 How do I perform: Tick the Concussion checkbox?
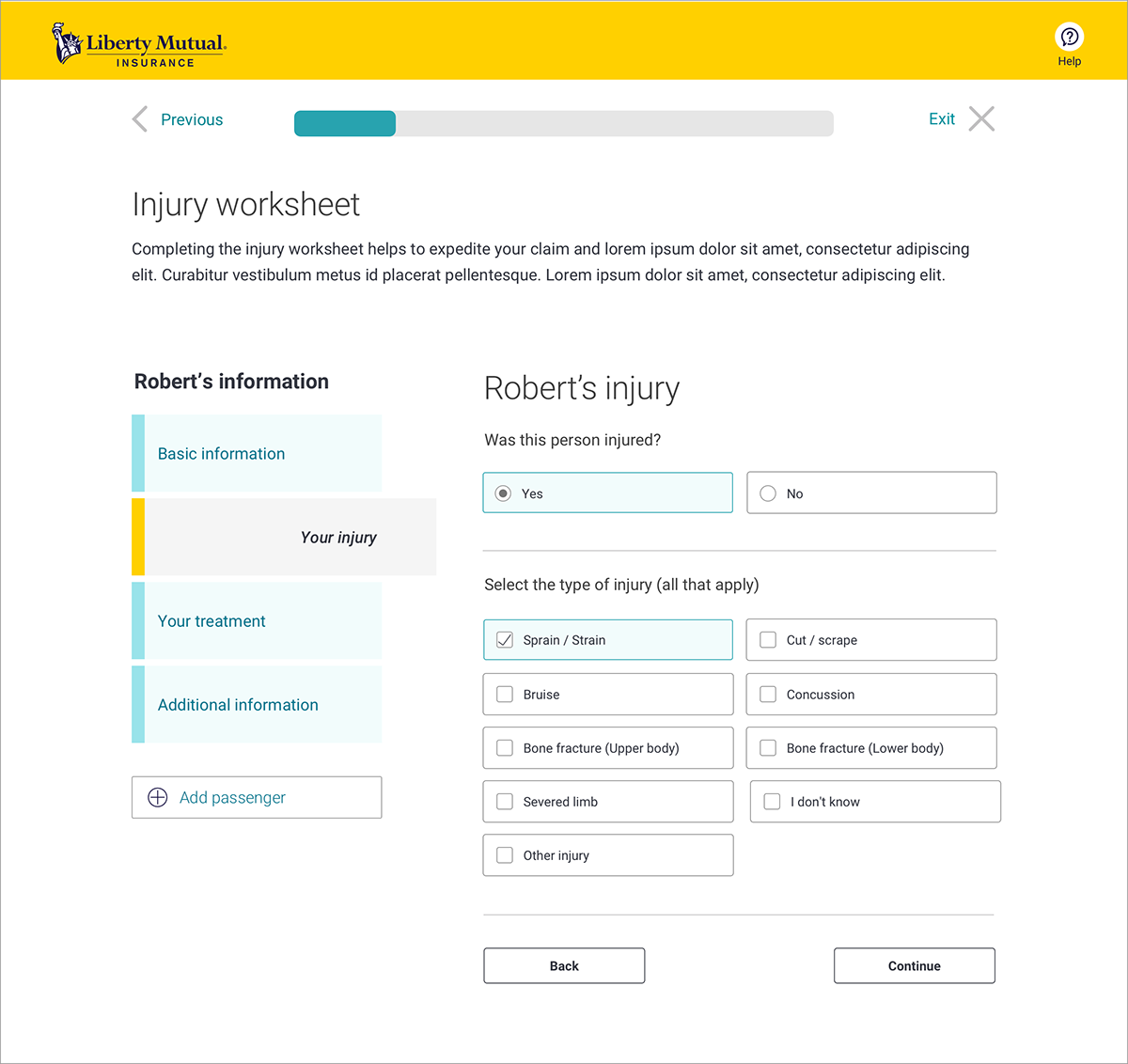tap(768, 695)
